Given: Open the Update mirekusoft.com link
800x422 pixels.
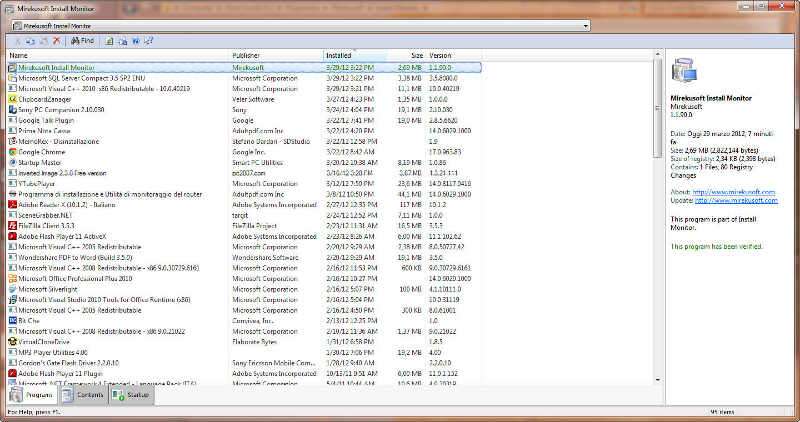Looking at the screenshot, I should pyautogui.click(x=736, y=201).
